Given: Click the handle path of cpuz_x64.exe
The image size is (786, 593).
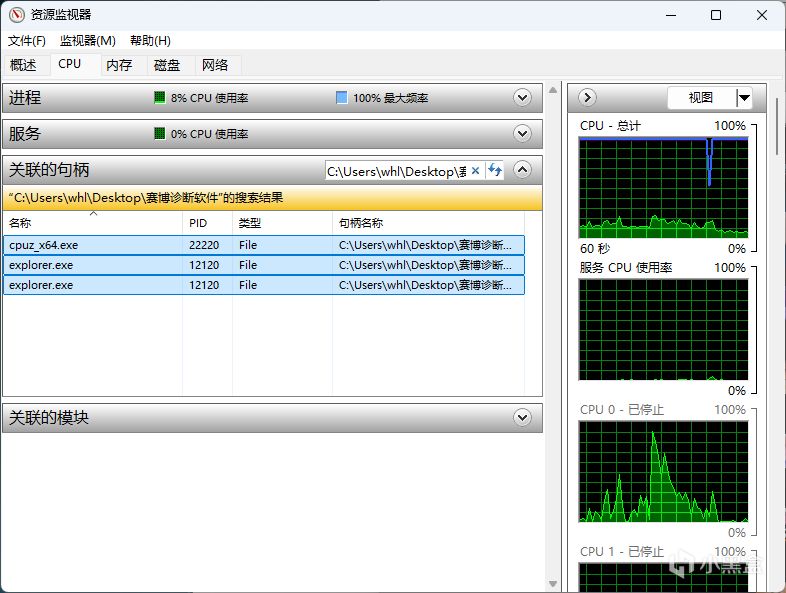Looking at the screenshot, I should pos(425,245).
